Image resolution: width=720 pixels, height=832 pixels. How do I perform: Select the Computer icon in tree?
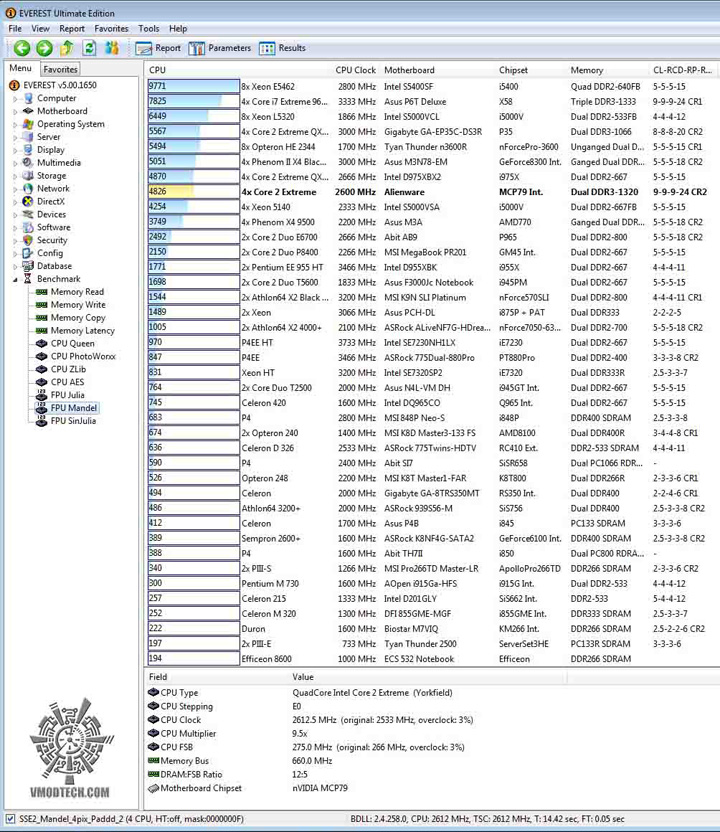(28, 98)
